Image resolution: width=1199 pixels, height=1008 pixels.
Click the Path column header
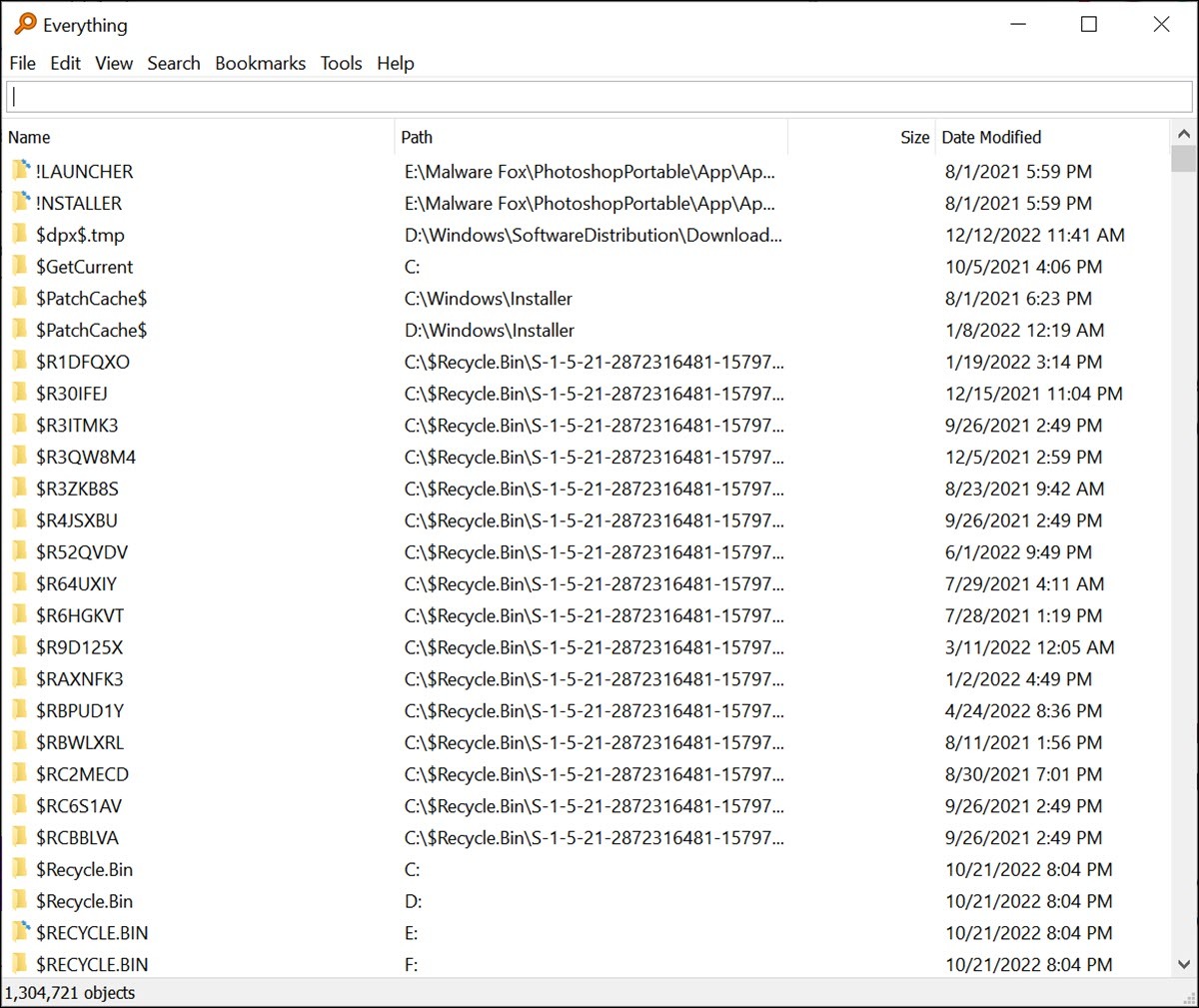592,137
